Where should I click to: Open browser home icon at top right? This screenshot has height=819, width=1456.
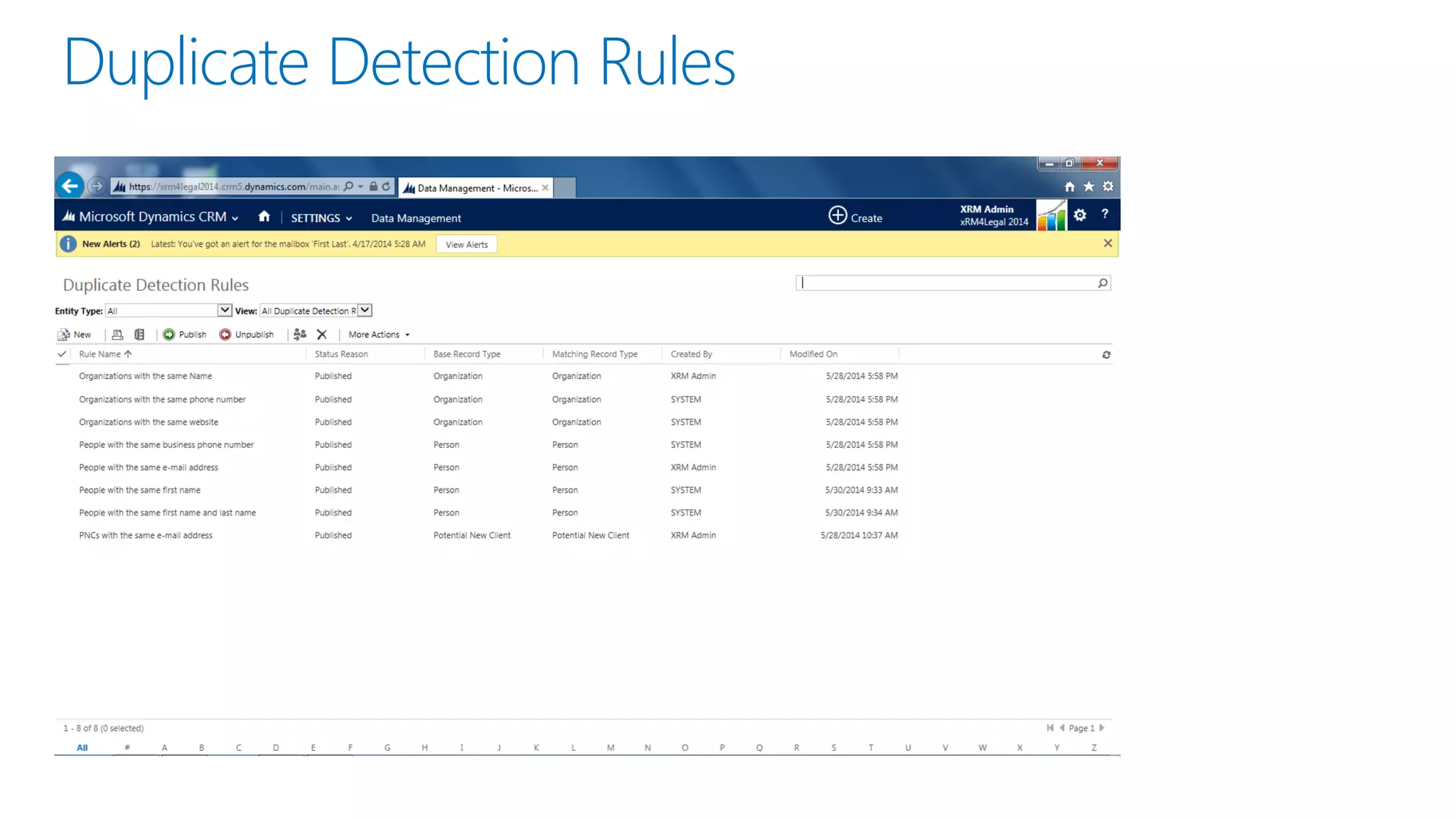[x=1069, y=186]
